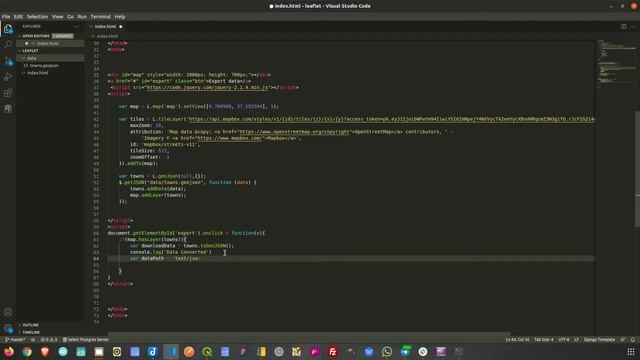The width and height of the screenshot is (640, 360).
Task: Open FileZilla from the dock
Action: [333, 351]
